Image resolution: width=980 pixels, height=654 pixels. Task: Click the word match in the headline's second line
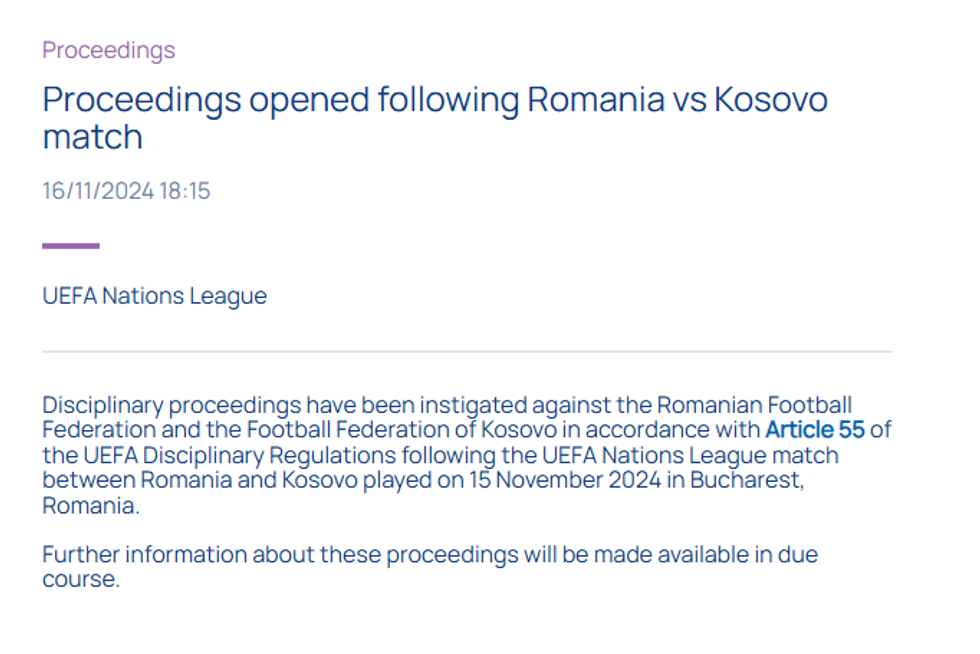92,137
